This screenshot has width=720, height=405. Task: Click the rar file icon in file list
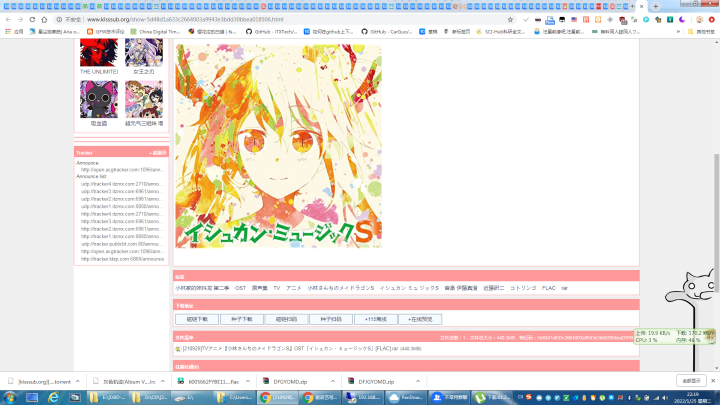point(178,349)
